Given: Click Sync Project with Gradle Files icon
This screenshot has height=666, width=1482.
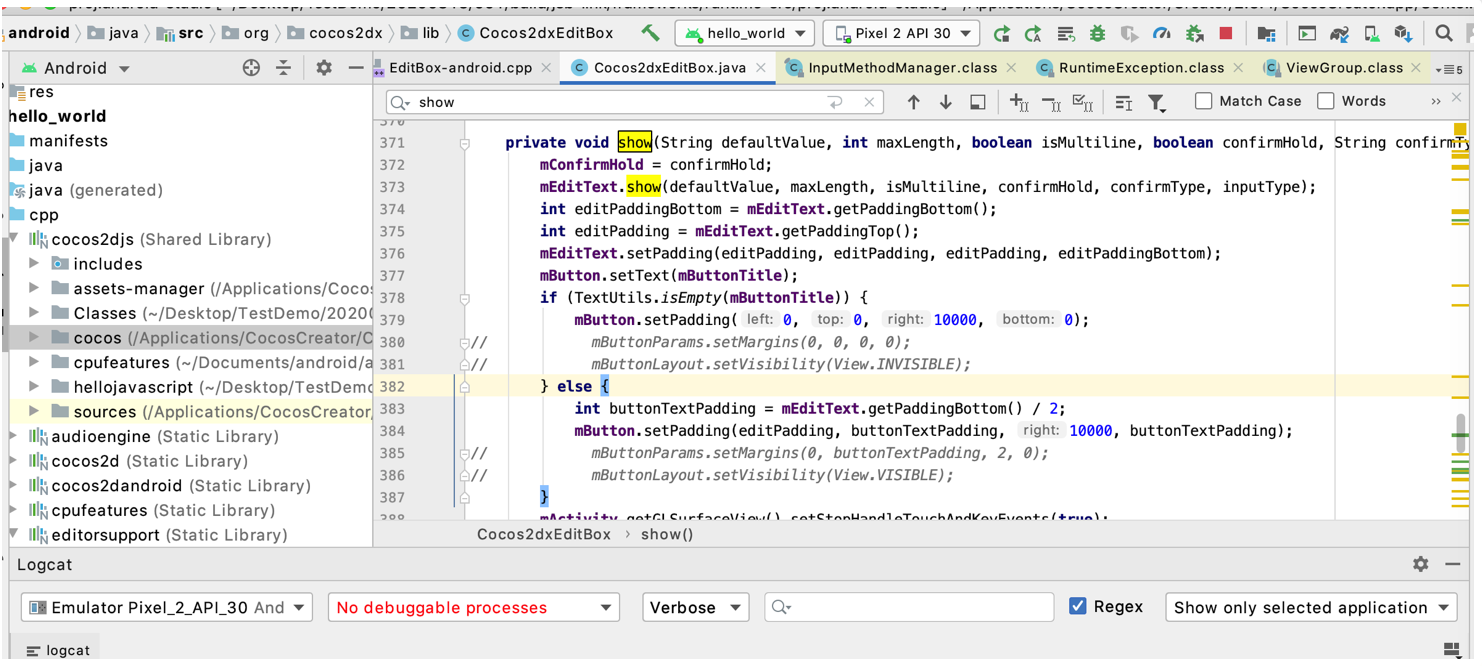Looking at the screenshot, I should [x=1340, y=33].
